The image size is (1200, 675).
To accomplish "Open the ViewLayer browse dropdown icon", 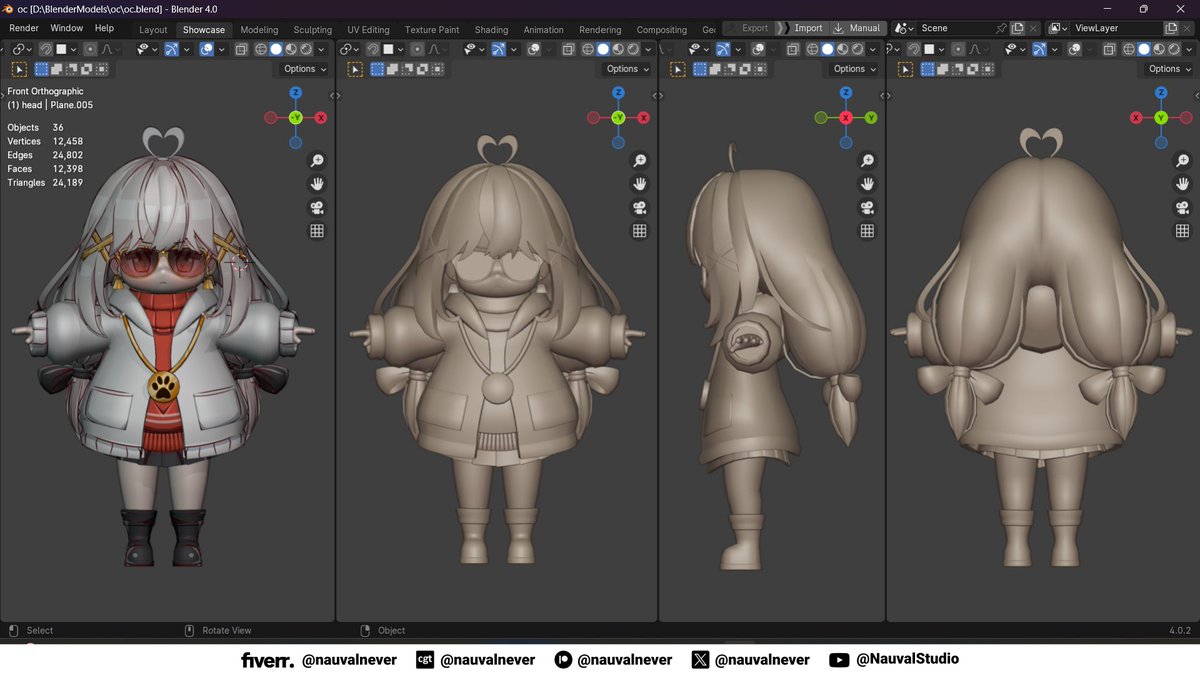I will 1058,28.
